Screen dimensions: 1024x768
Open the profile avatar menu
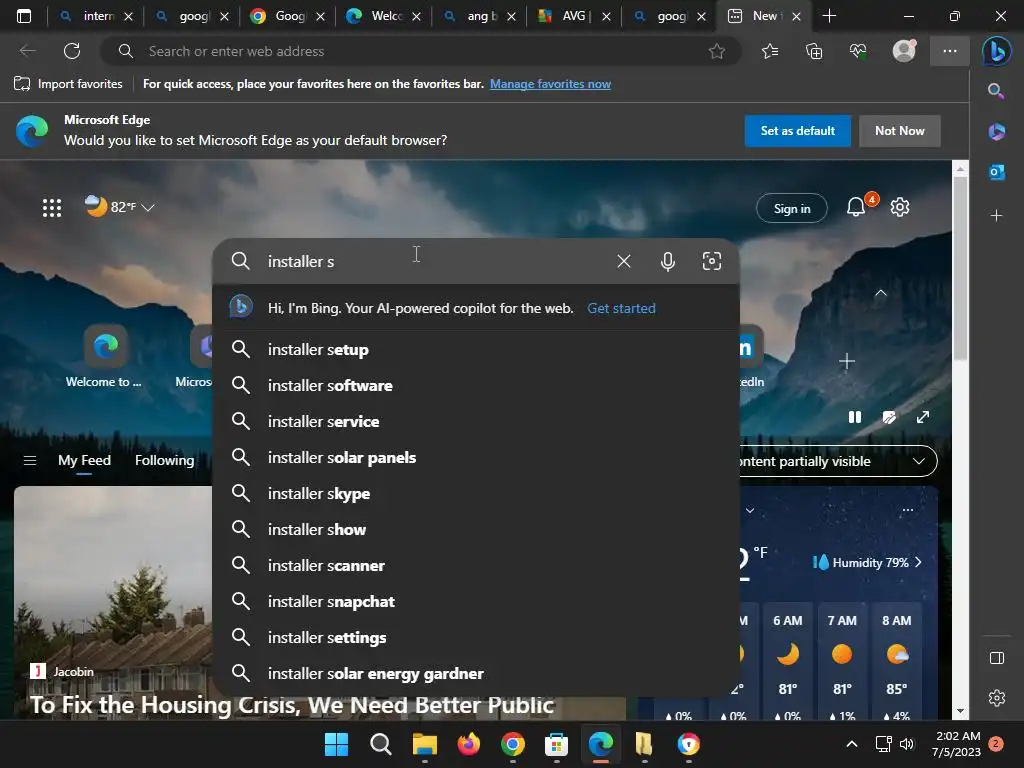point(904,51)
